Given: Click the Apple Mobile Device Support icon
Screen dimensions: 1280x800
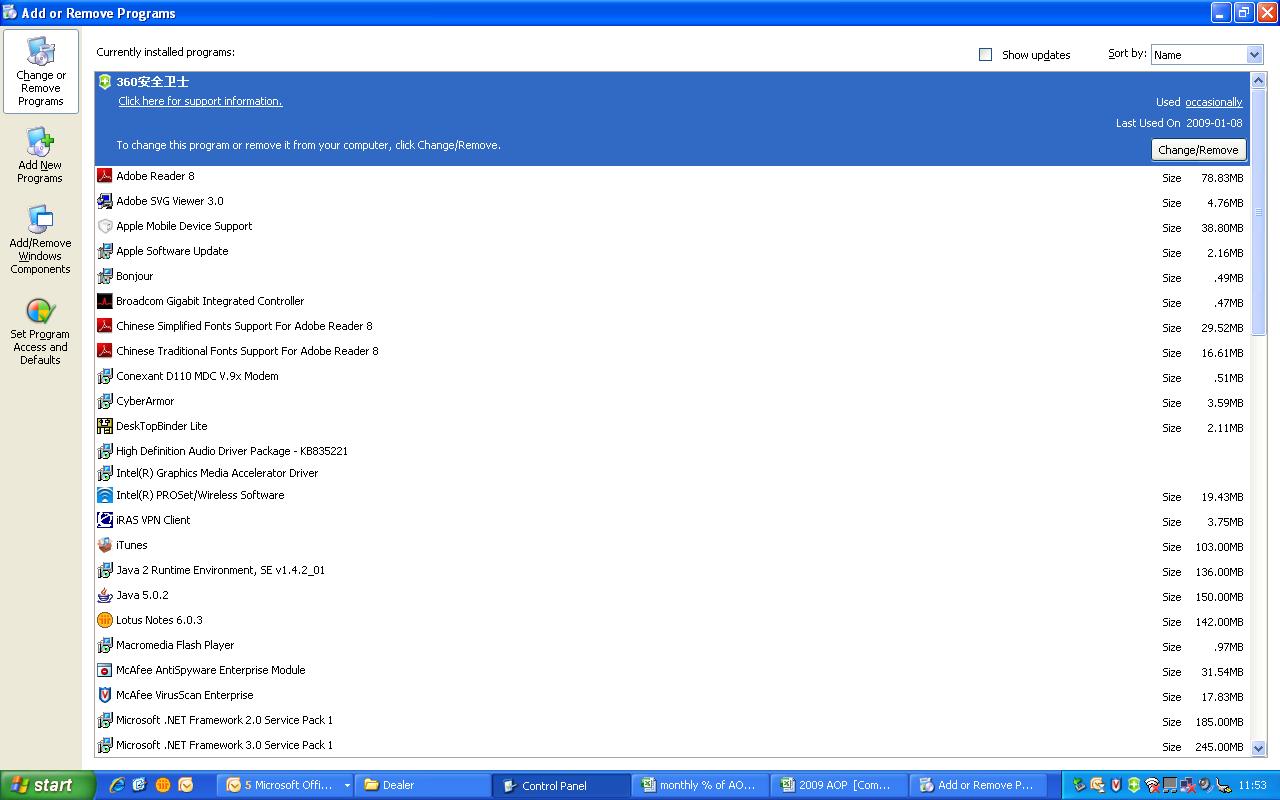Looking at the screenshot, I should pyautogui.click(x=105, y=226).
